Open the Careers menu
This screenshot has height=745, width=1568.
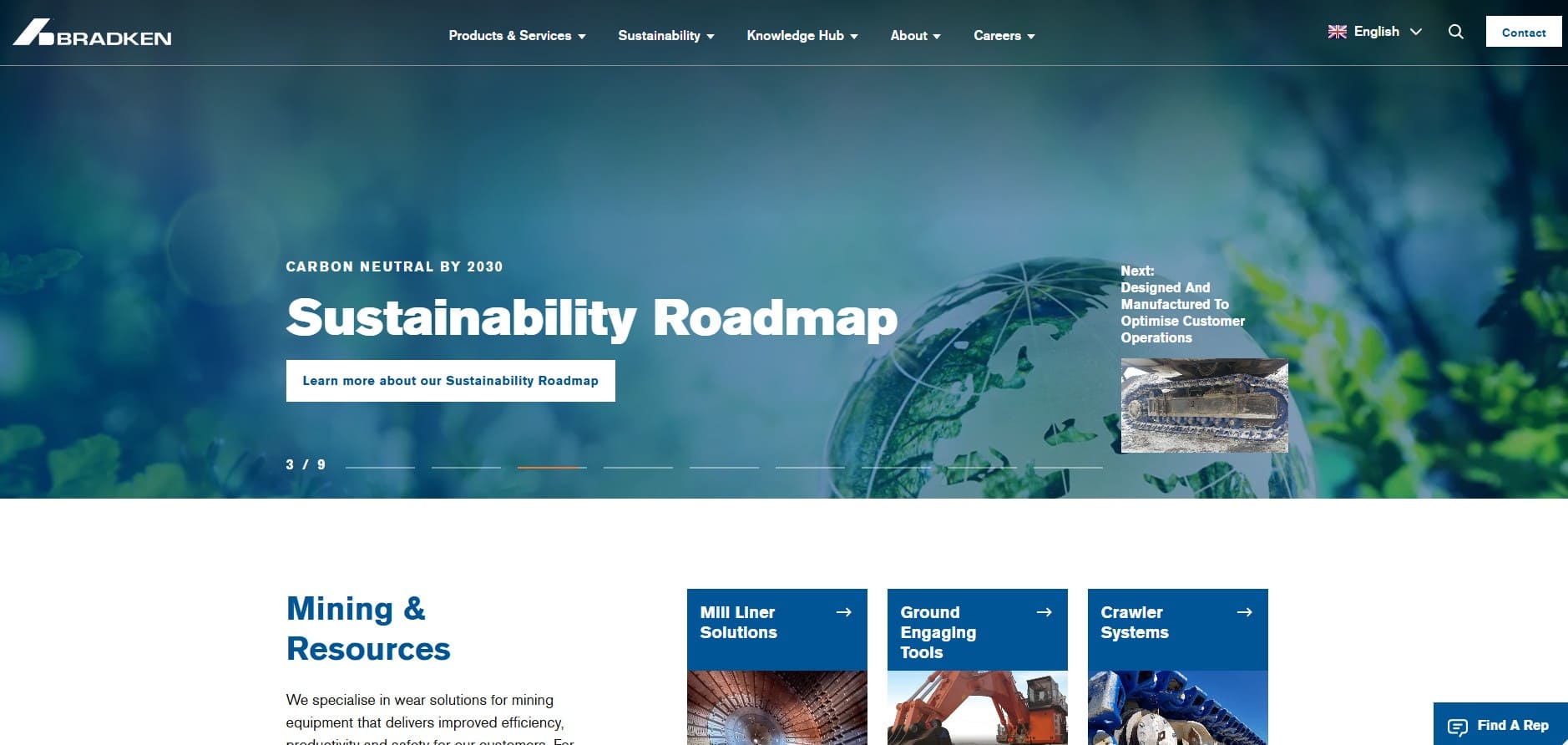point(1004,35)
